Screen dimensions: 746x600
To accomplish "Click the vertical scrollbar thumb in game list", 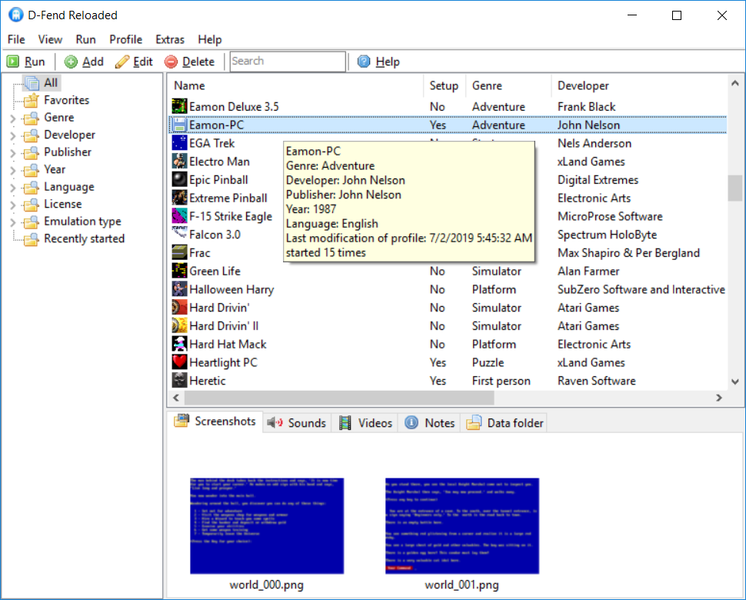I will [x=735, y=188].
